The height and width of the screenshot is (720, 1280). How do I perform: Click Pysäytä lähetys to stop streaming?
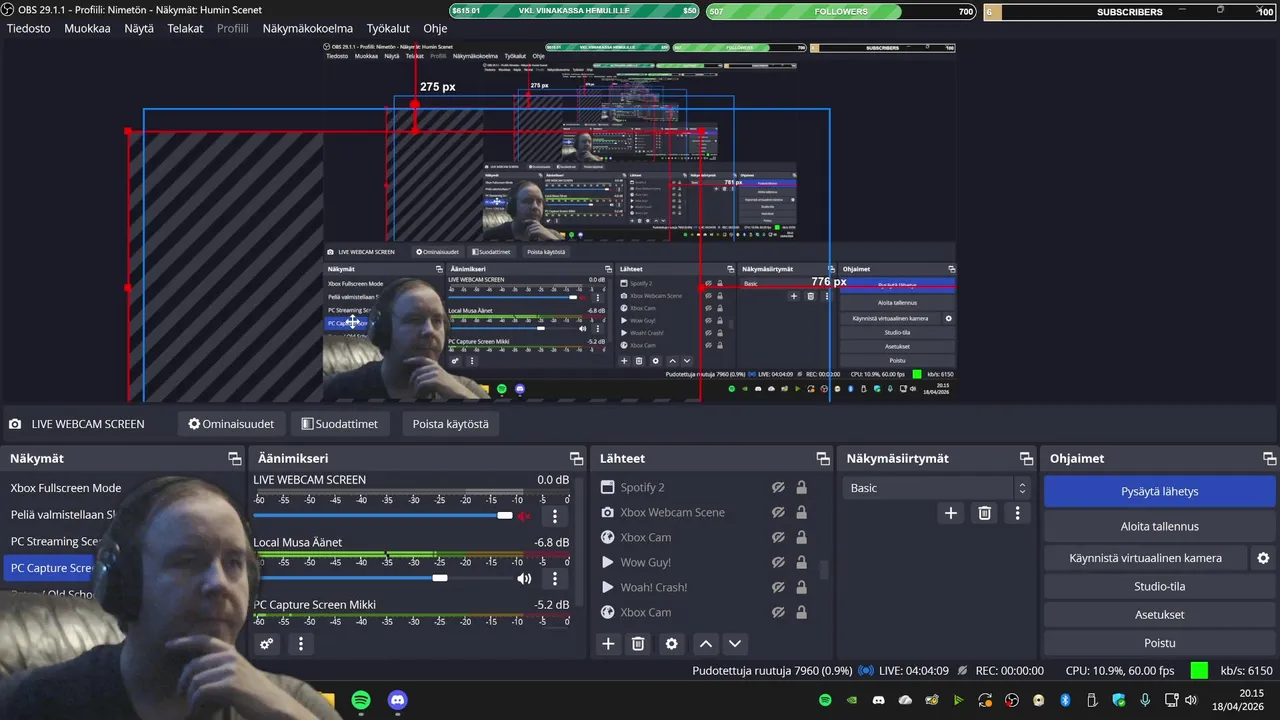(1159, 491)
